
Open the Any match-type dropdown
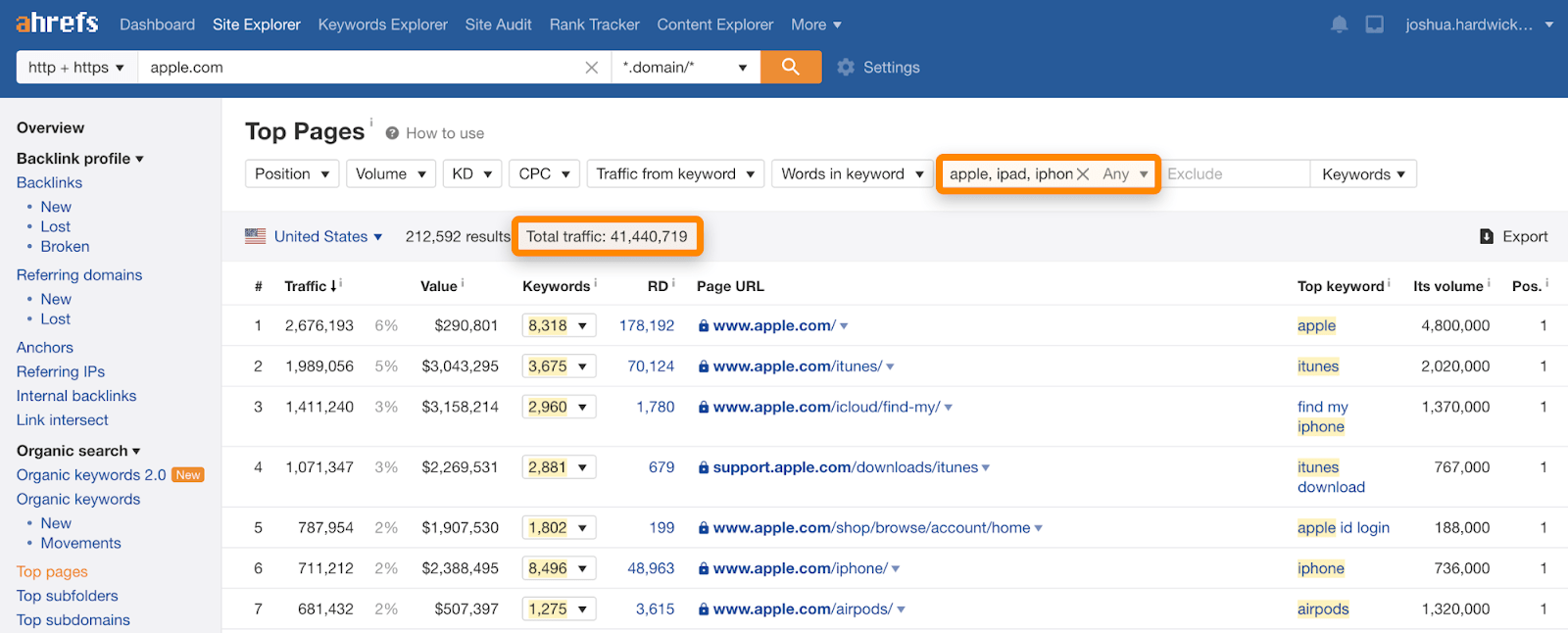pos(1125,173)
